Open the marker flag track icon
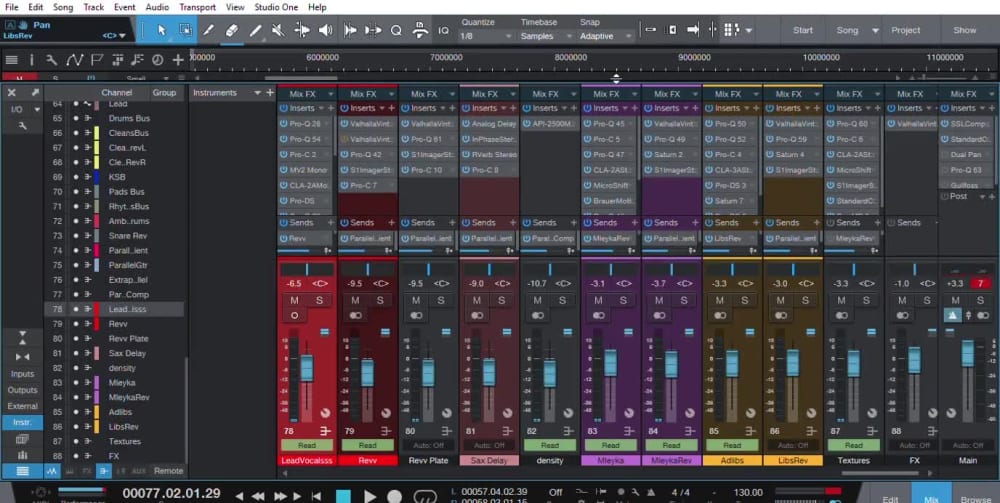Viewport: 1000px width, 503px height. click(x=96, y=60)
